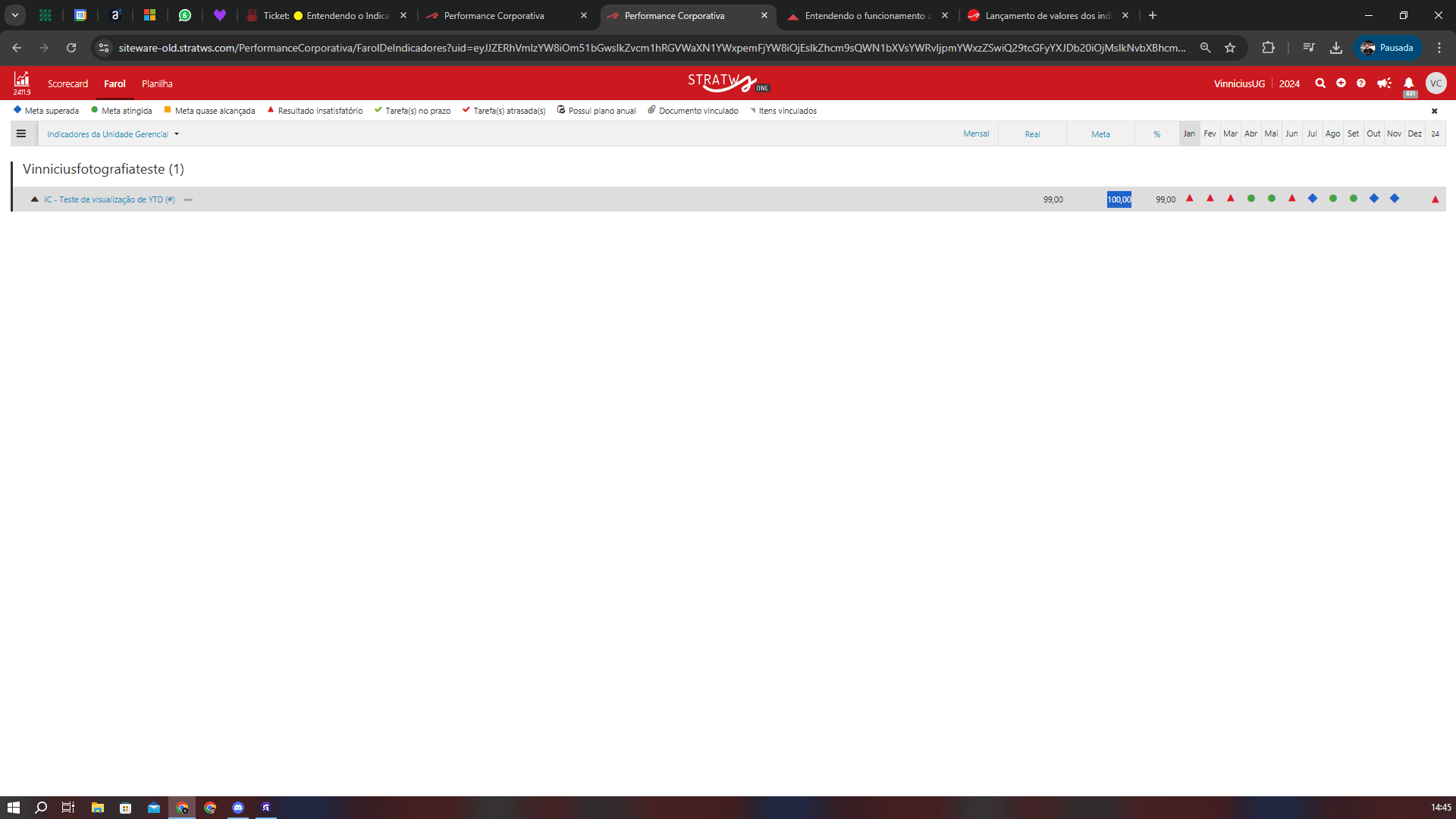Click January red triangle status marker
1456x819 pixels.
click(1189, 199)
